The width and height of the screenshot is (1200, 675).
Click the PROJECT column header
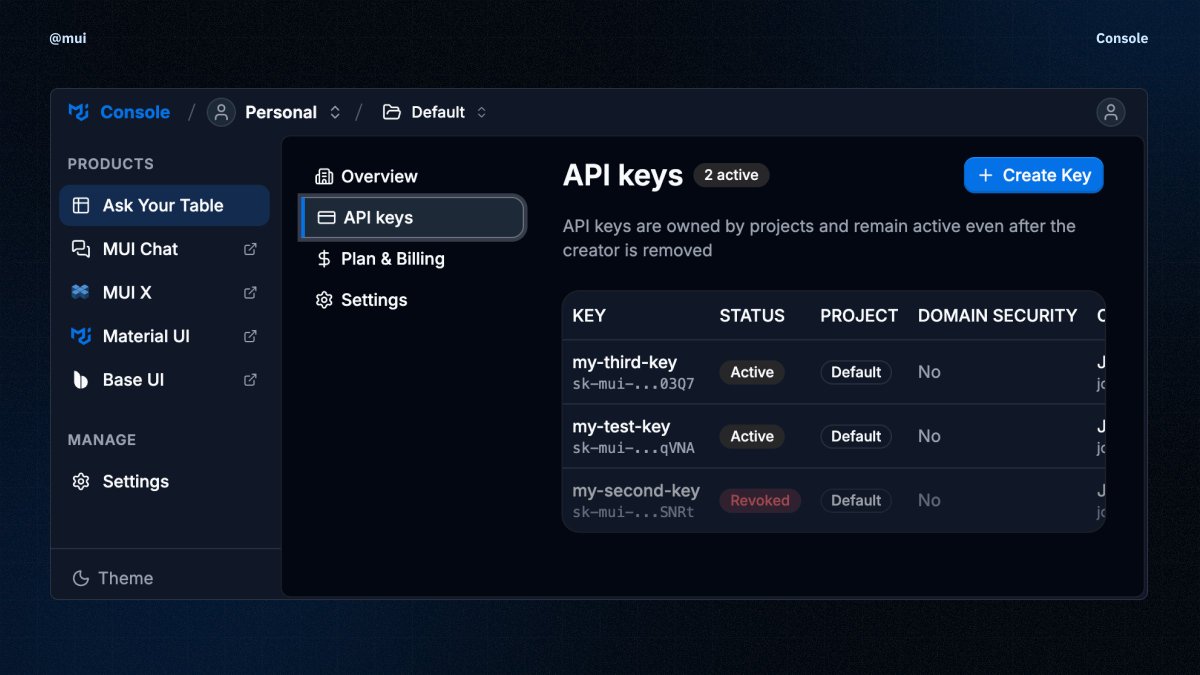tap(859, 315)
